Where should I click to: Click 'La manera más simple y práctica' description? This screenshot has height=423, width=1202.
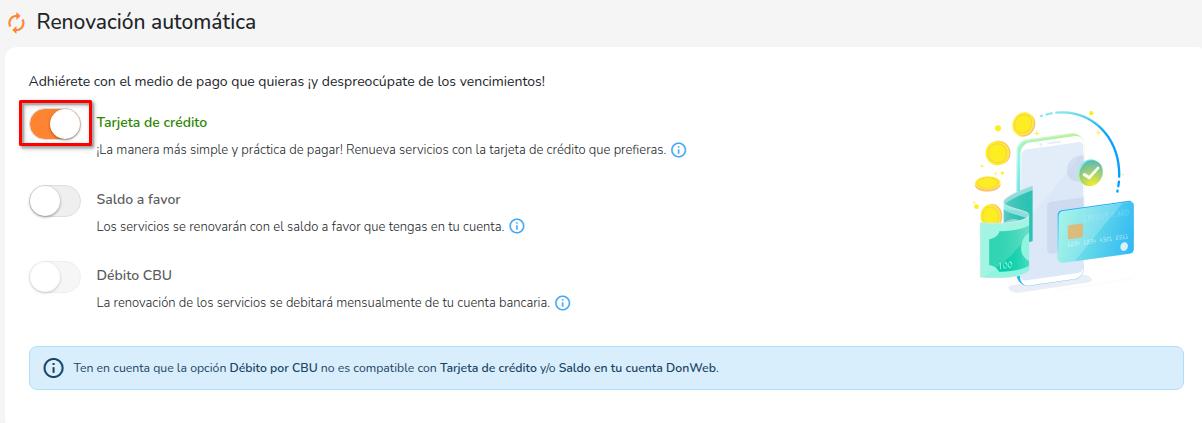pyautogui.click(x=381, y=150)
